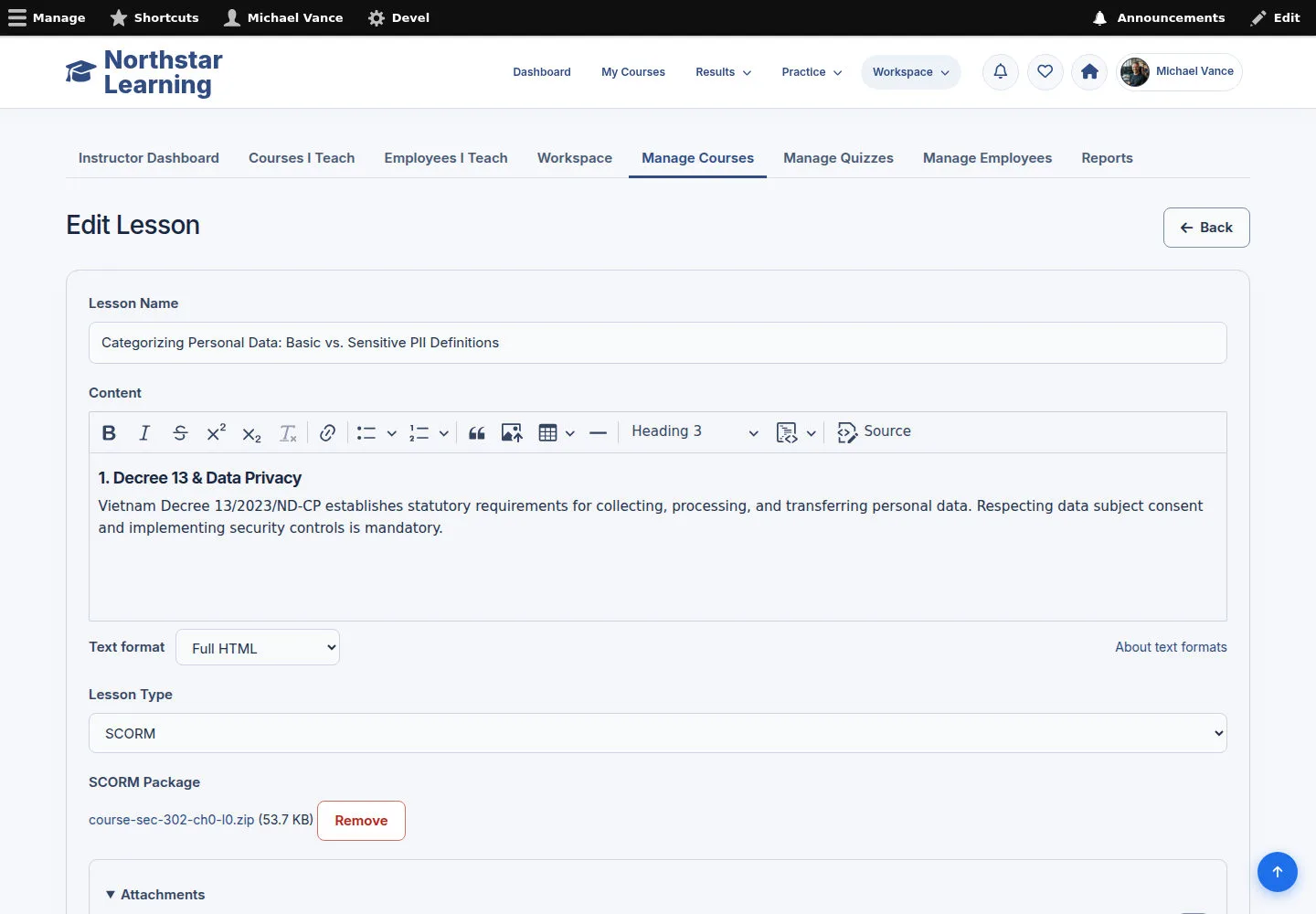Apply superscript formatting
Screen dimensions: 1316x914
216,432
